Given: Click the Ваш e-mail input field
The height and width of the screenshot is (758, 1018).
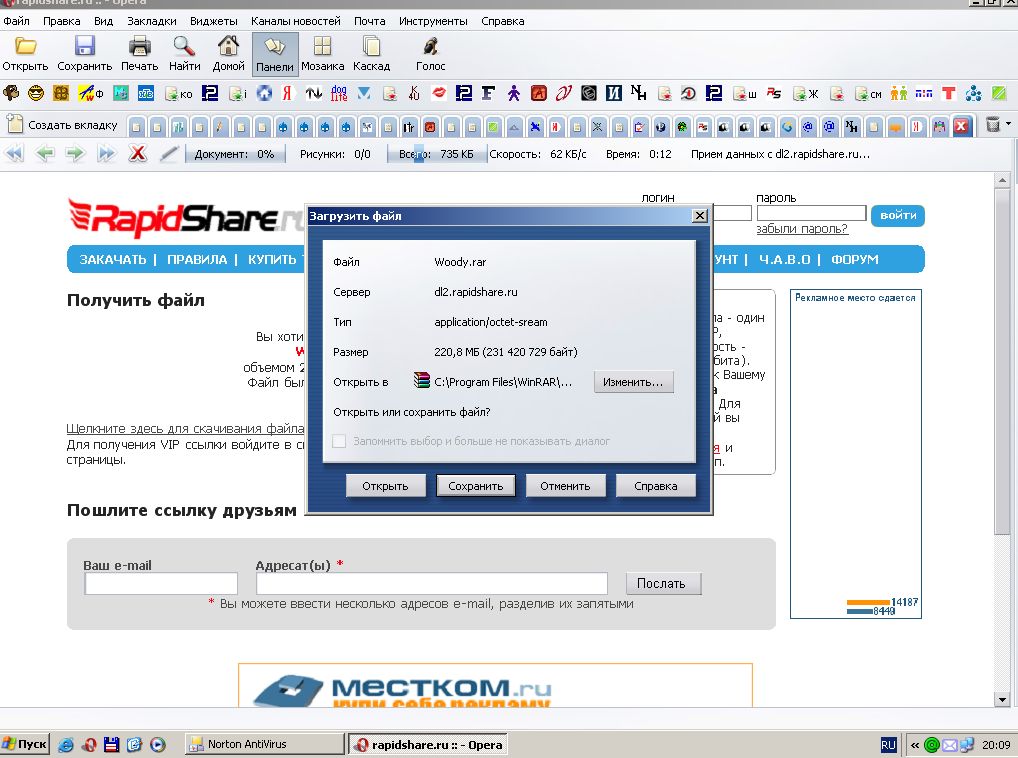Looking at the screenshot, I should (x=161, y=583).
